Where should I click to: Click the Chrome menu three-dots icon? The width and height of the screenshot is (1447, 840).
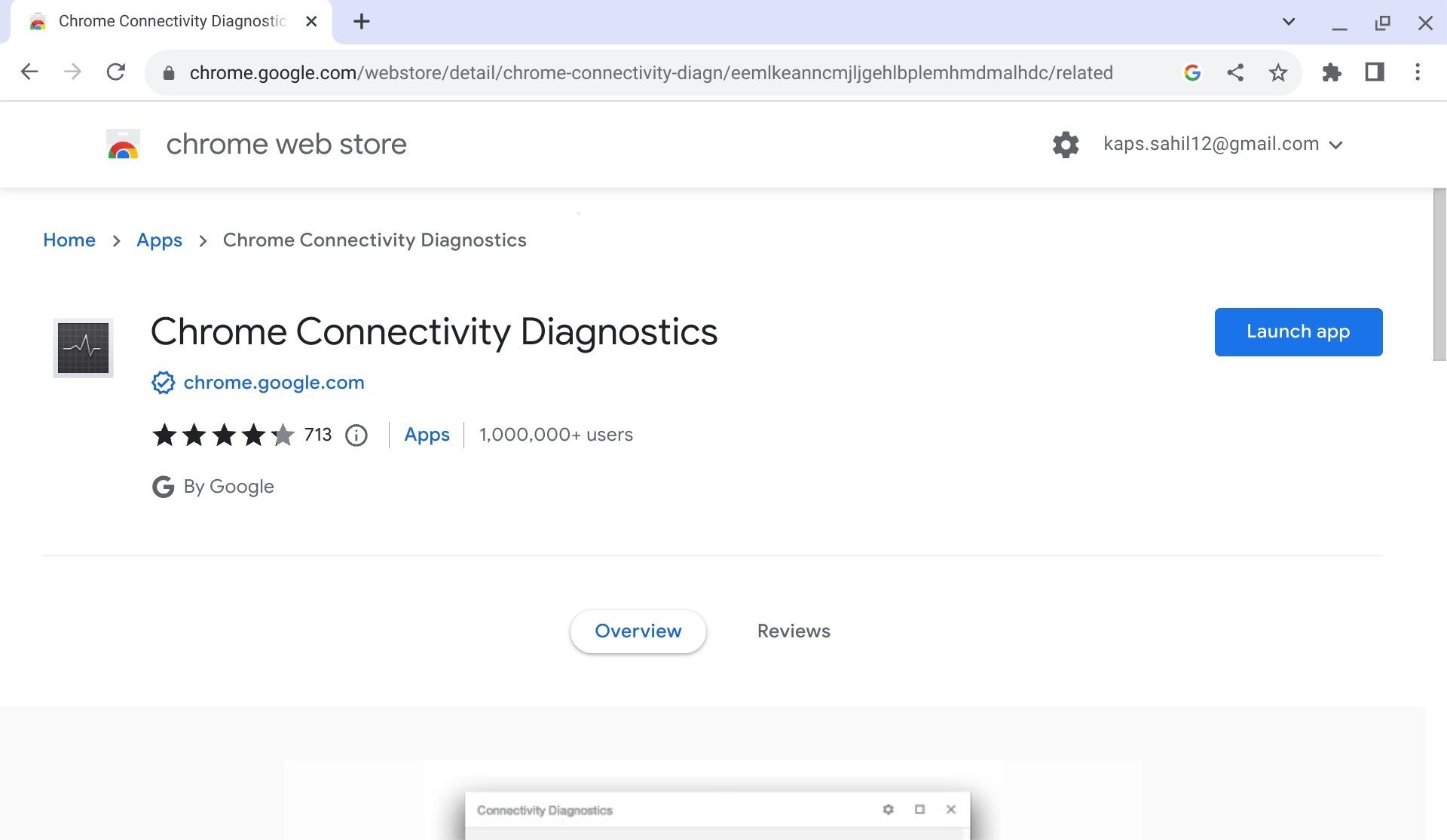click(1418, 72)
